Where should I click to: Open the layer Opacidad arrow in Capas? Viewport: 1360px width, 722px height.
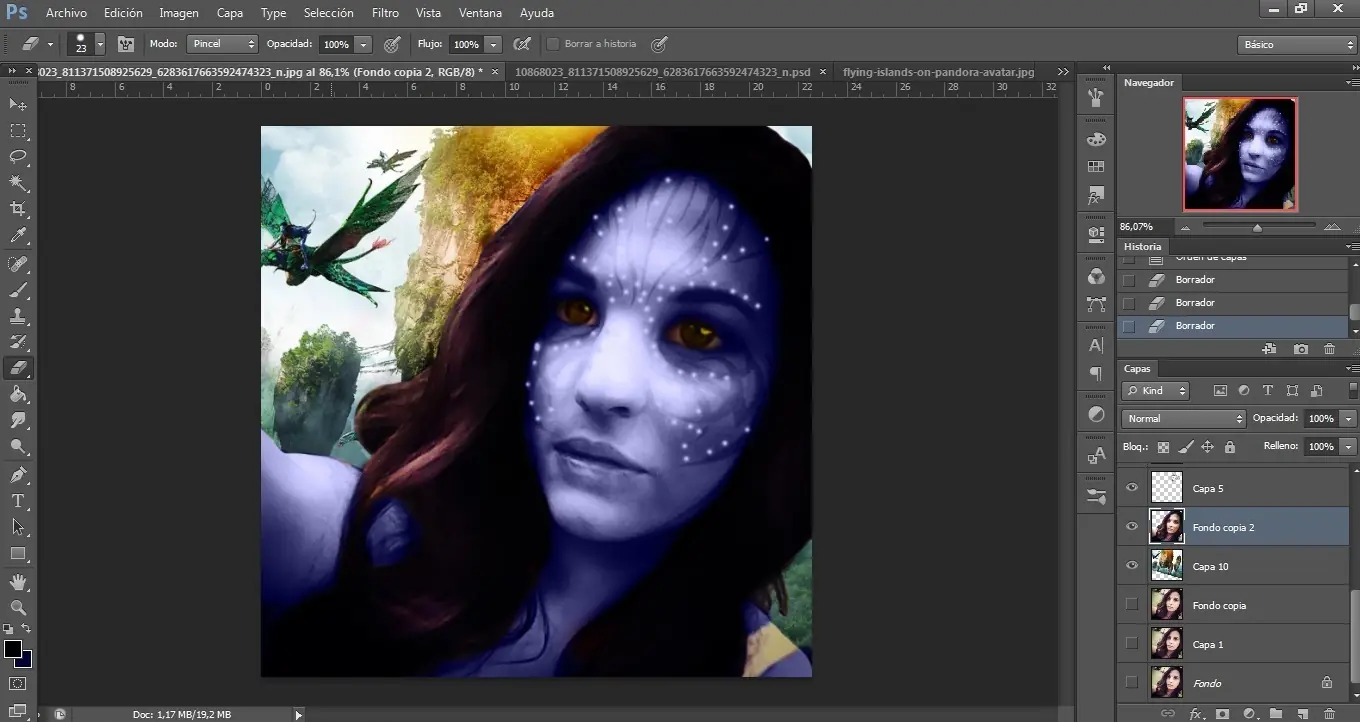pos(1349,418)
